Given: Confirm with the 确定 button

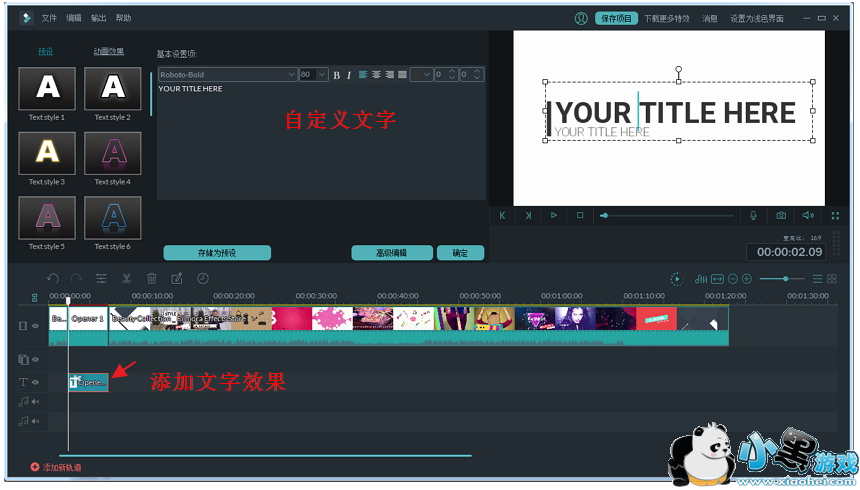Looking at the screenshot, I should pos(460,253).
